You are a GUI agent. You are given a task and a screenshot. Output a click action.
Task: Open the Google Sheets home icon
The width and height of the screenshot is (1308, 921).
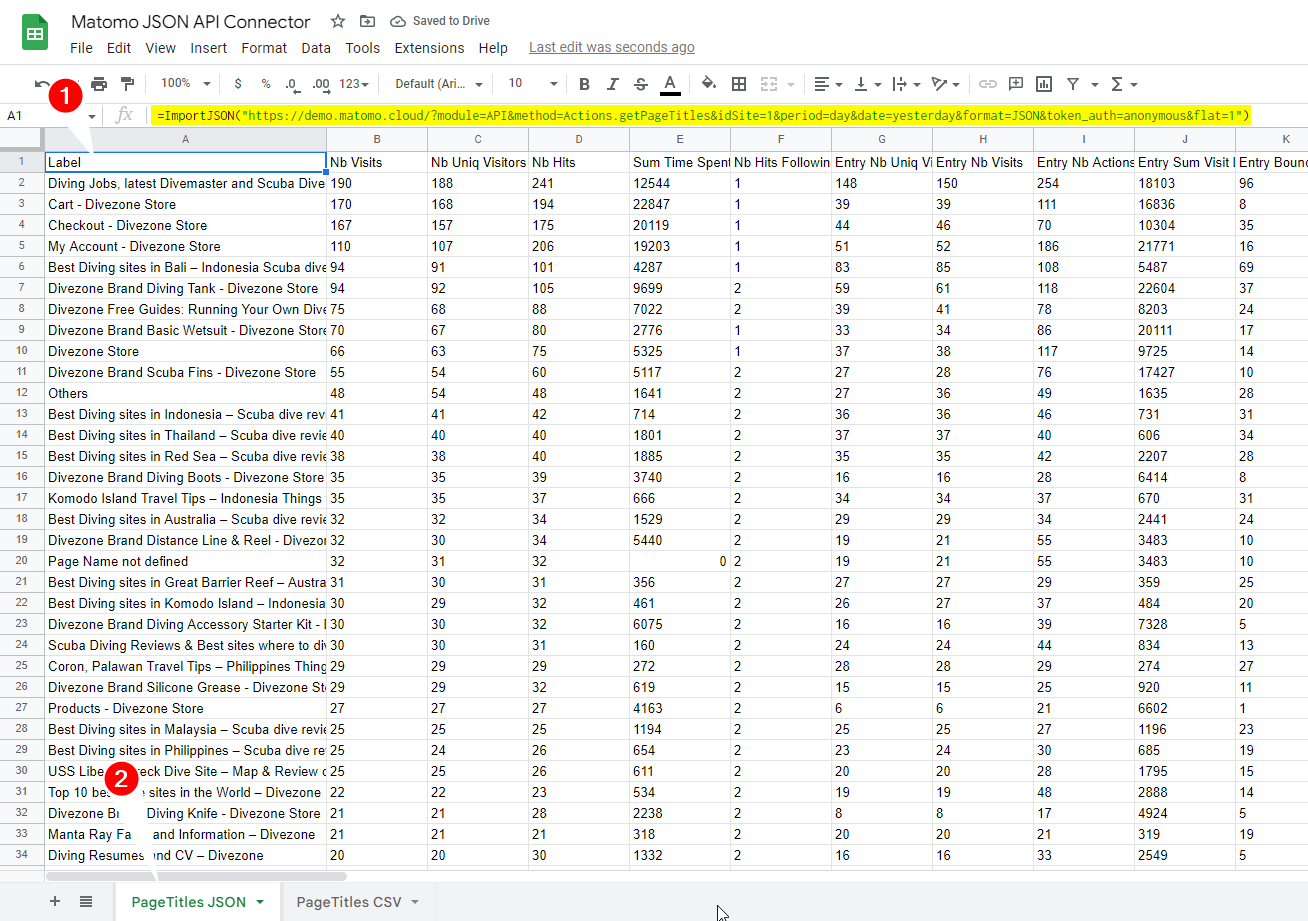36,32
